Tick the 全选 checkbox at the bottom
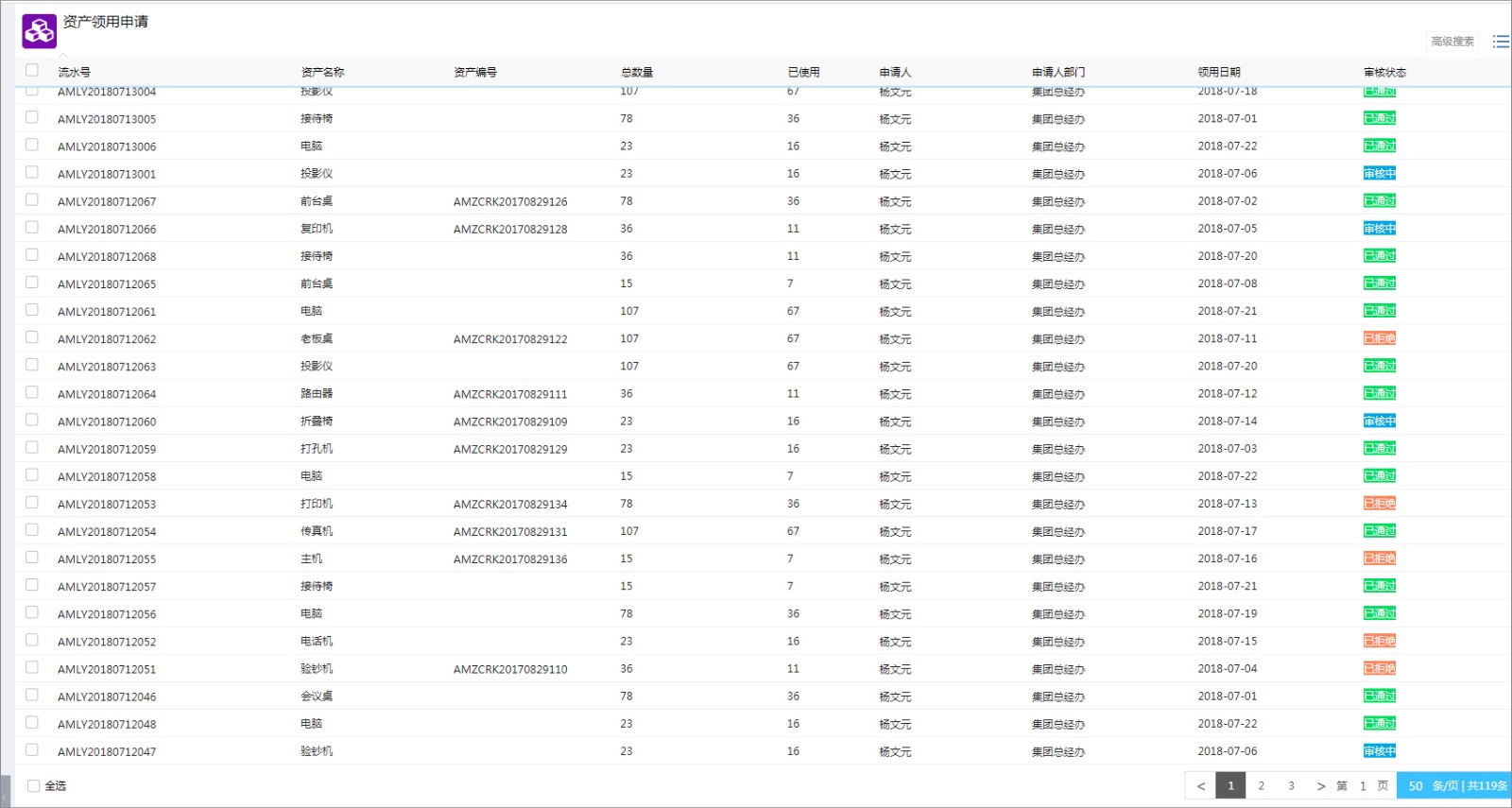The width and height of the screenshot is (1512, 808). 34,785
